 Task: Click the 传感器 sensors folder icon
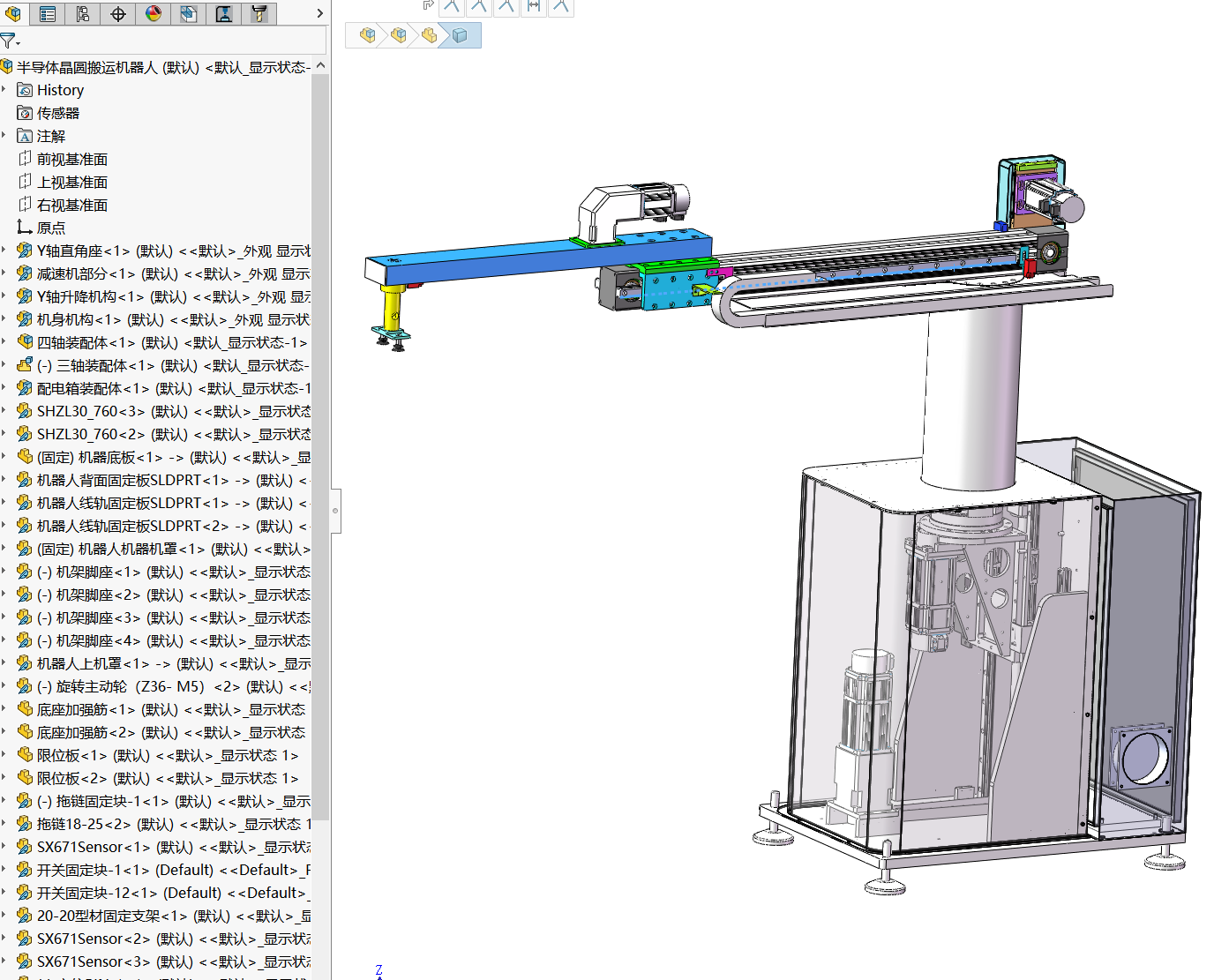pos(25,113)
